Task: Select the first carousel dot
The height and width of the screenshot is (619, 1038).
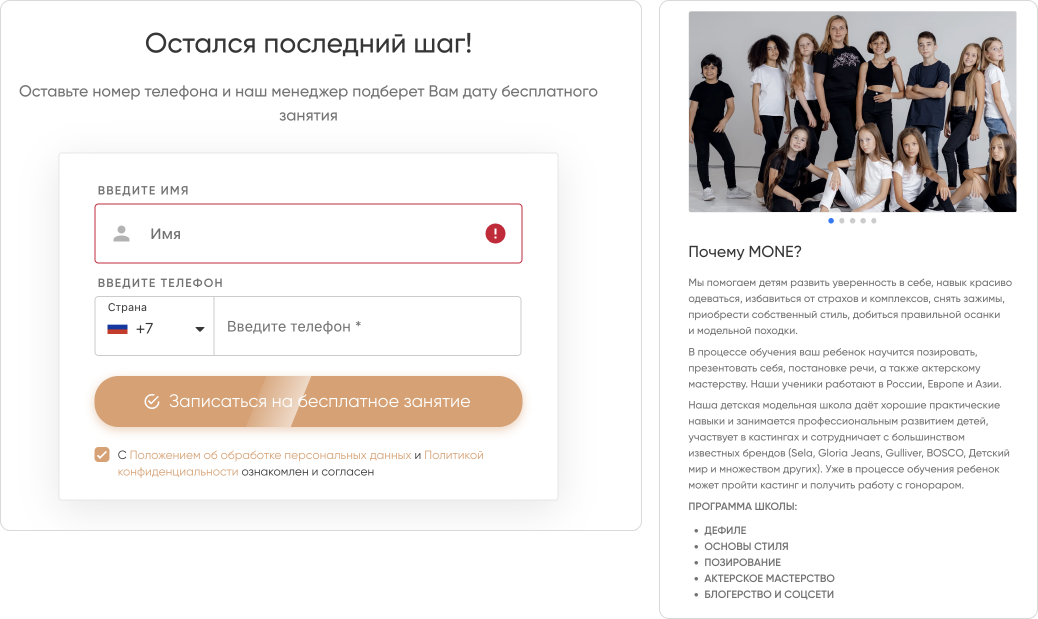Action: pos(831,220)
